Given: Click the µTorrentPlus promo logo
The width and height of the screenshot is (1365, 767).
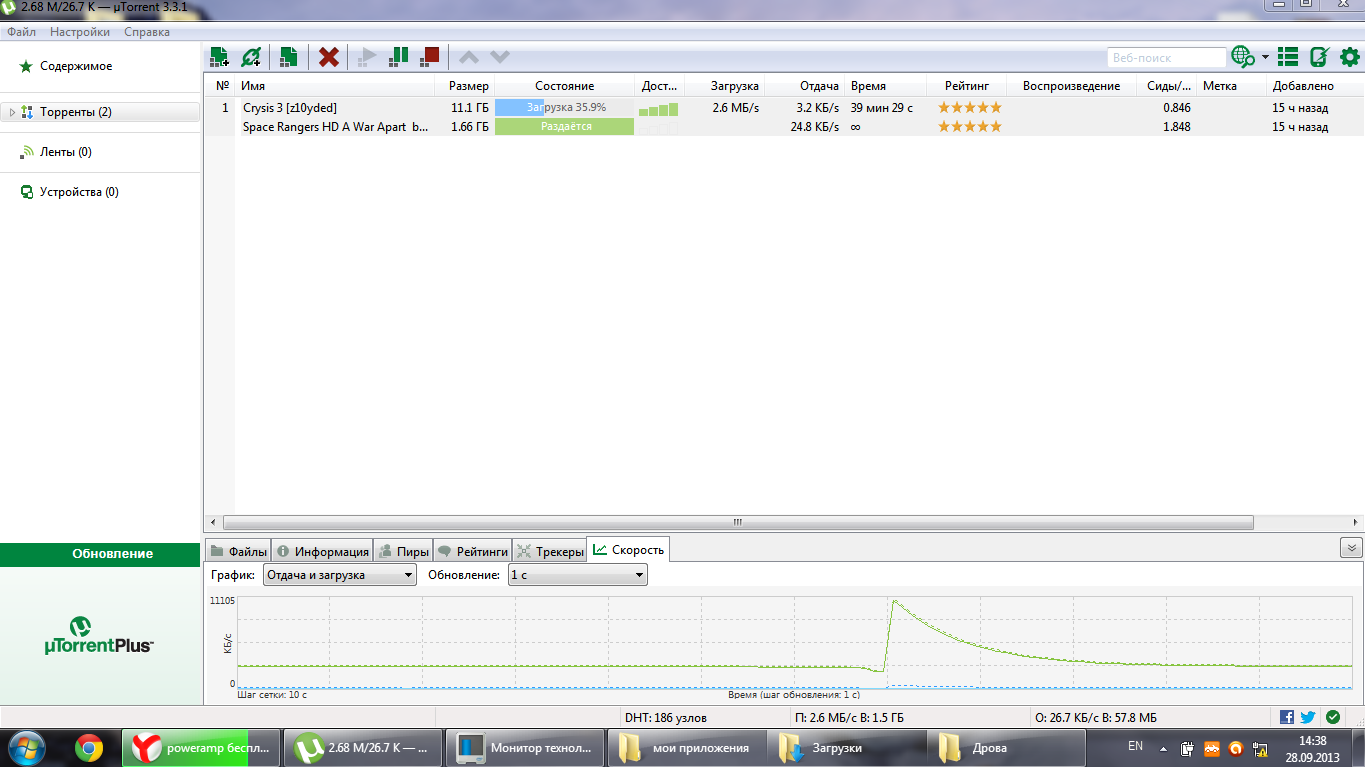Looking at the screenshot, I should [100, 635].
